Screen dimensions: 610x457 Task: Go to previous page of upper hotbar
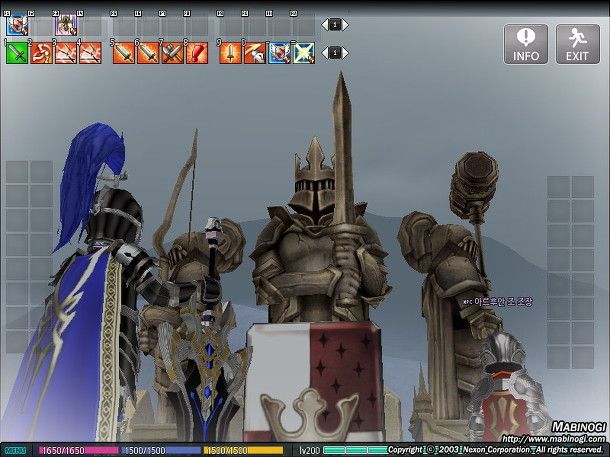pyautogui.click(x=324, y=25)
